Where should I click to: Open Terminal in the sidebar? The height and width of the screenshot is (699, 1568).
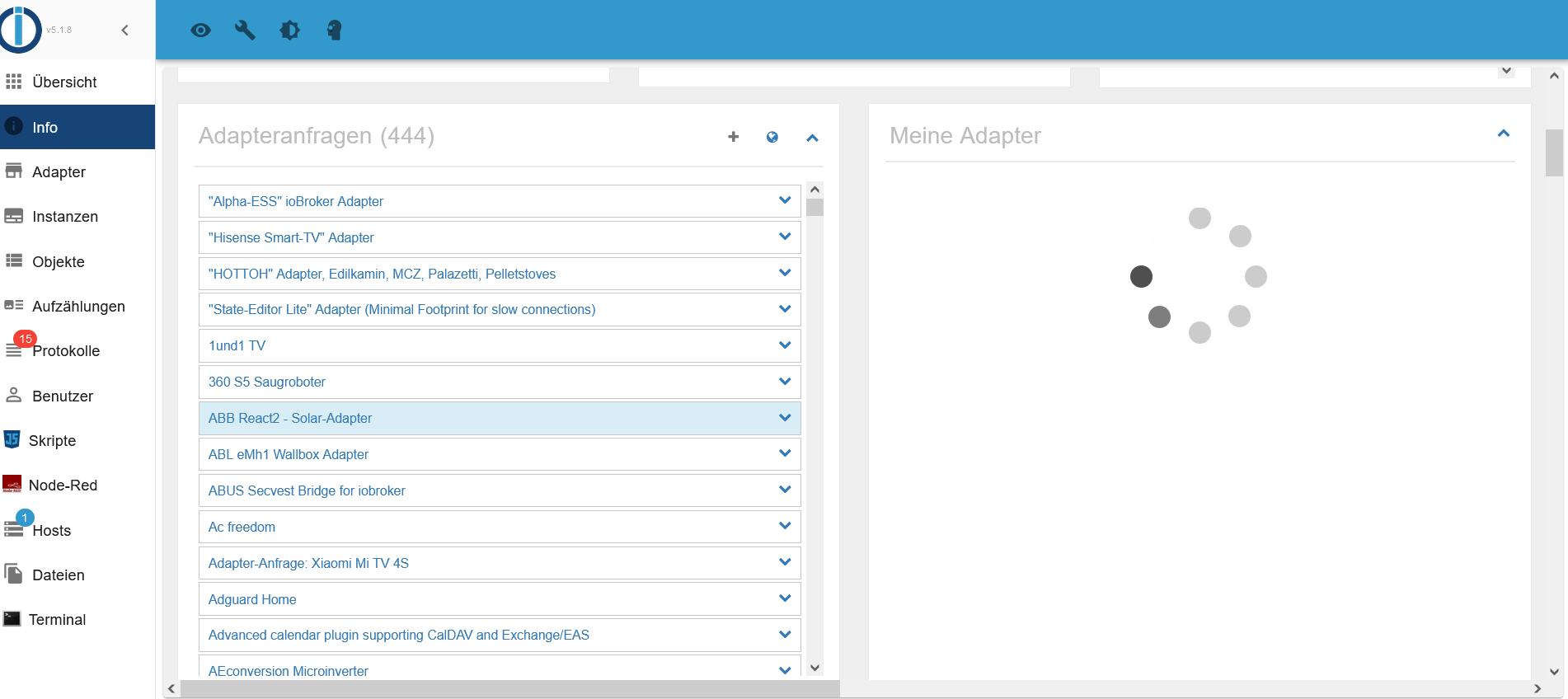tap(77, 619)
